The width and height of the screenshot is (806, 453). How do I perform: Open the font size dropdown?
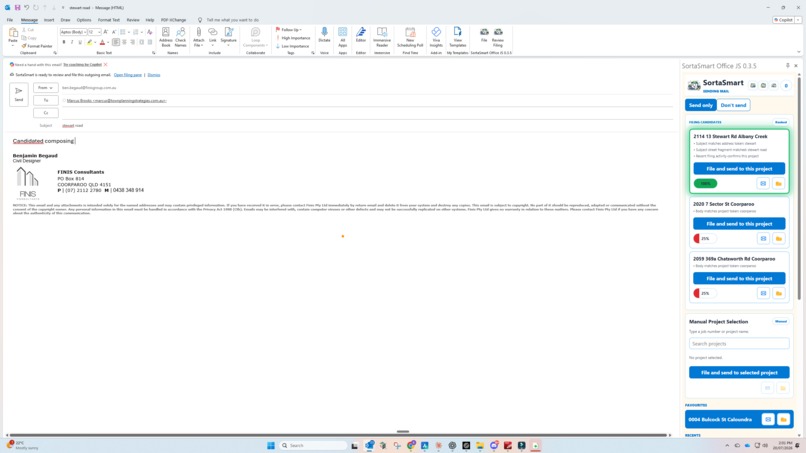point(99,32)
